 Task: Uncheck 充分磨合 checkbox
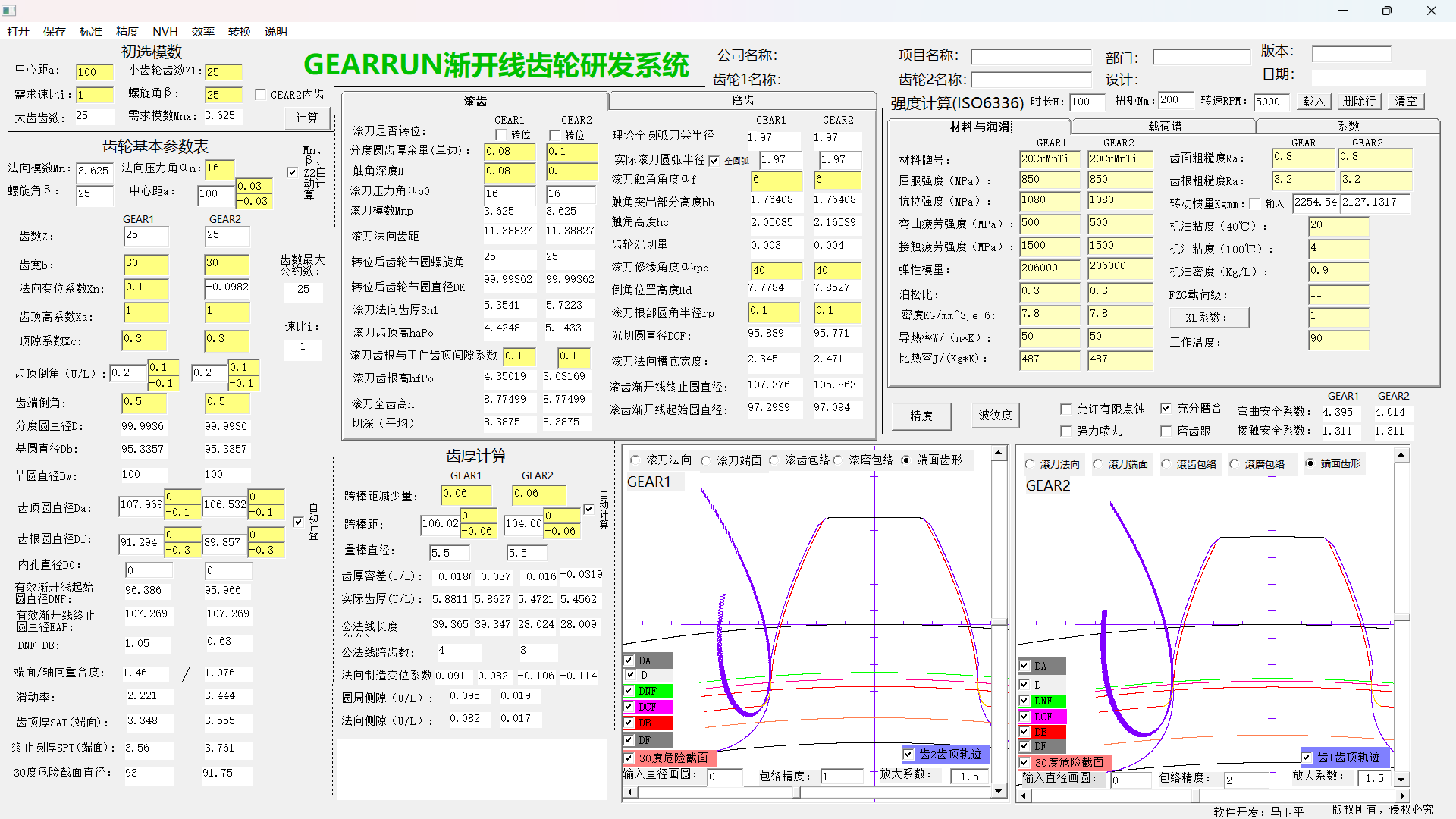pos(1166,408)
